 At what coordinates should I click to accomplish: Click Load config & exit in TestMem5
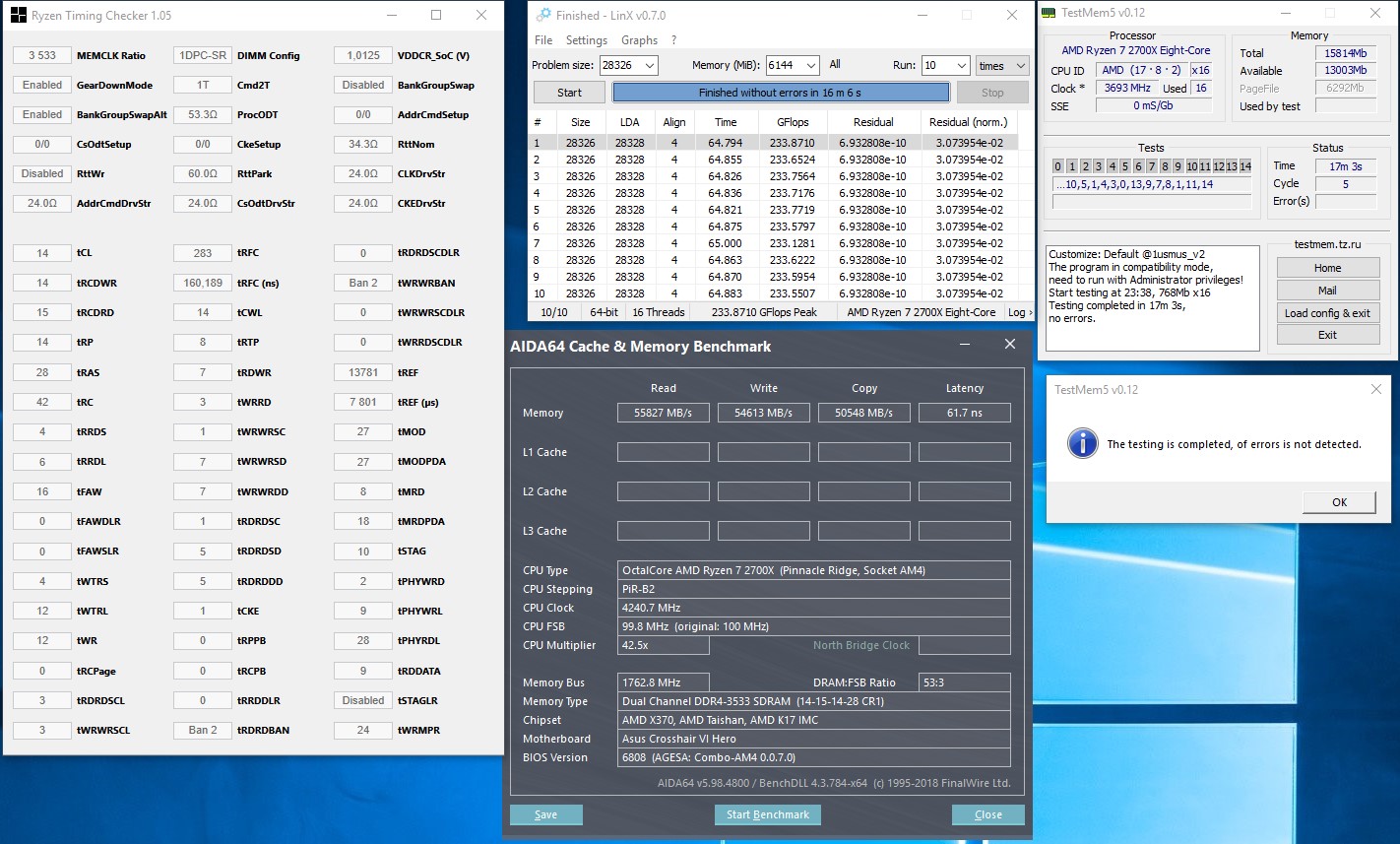(x=1327, y=313)
